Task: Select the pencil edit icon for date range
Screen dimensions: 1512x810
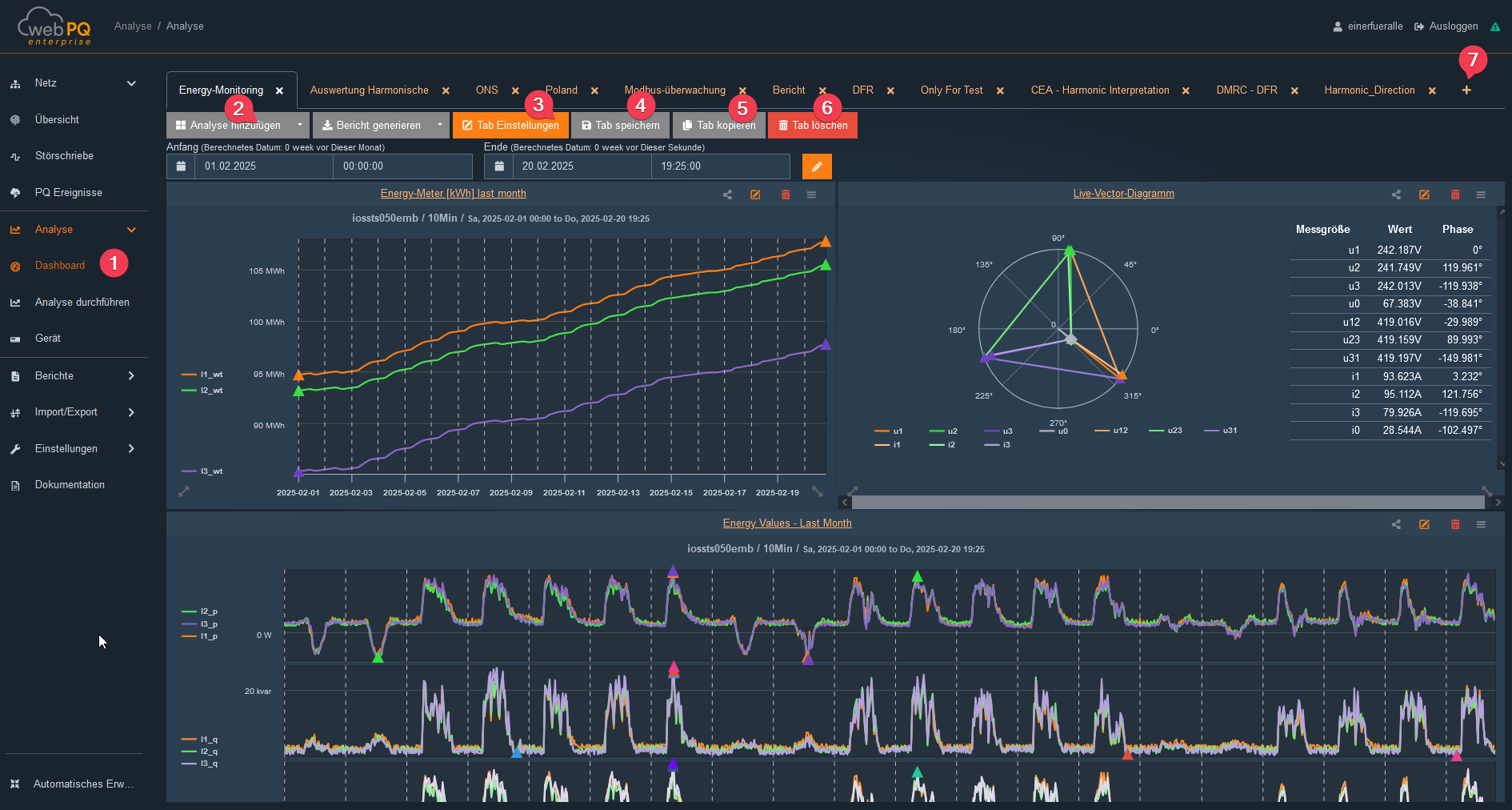Action: [x=817, y=166]
